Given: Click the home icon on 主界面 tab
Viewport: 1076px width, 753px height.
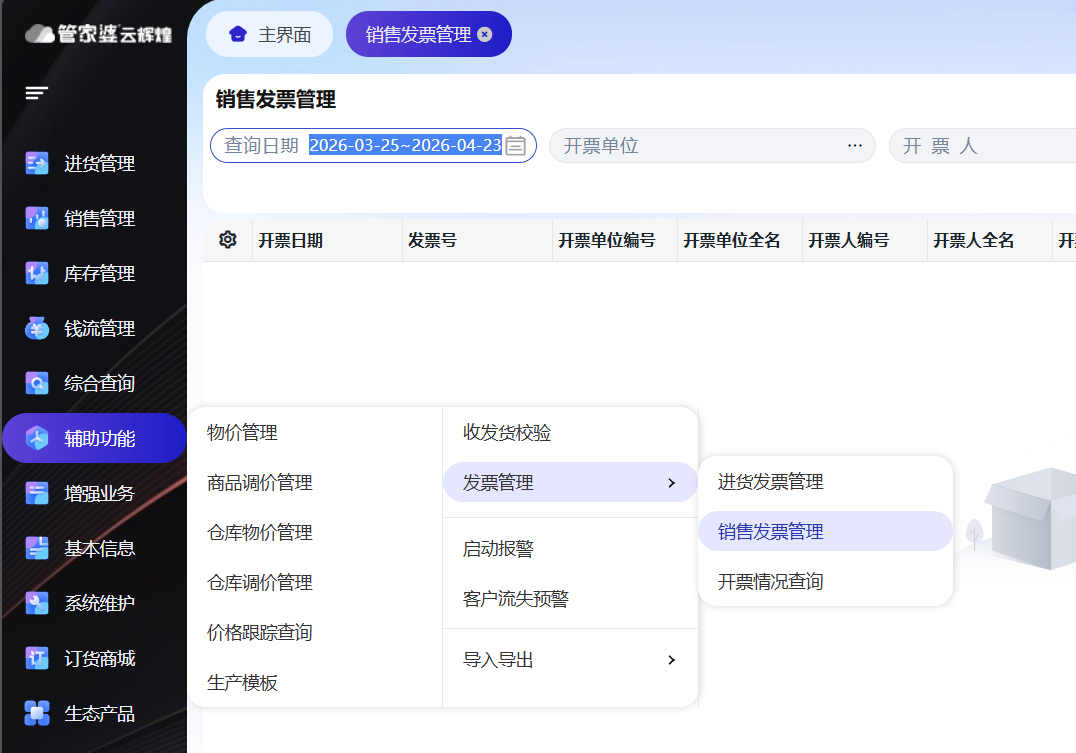Looking at the screenshot, I should pos(237,34).
